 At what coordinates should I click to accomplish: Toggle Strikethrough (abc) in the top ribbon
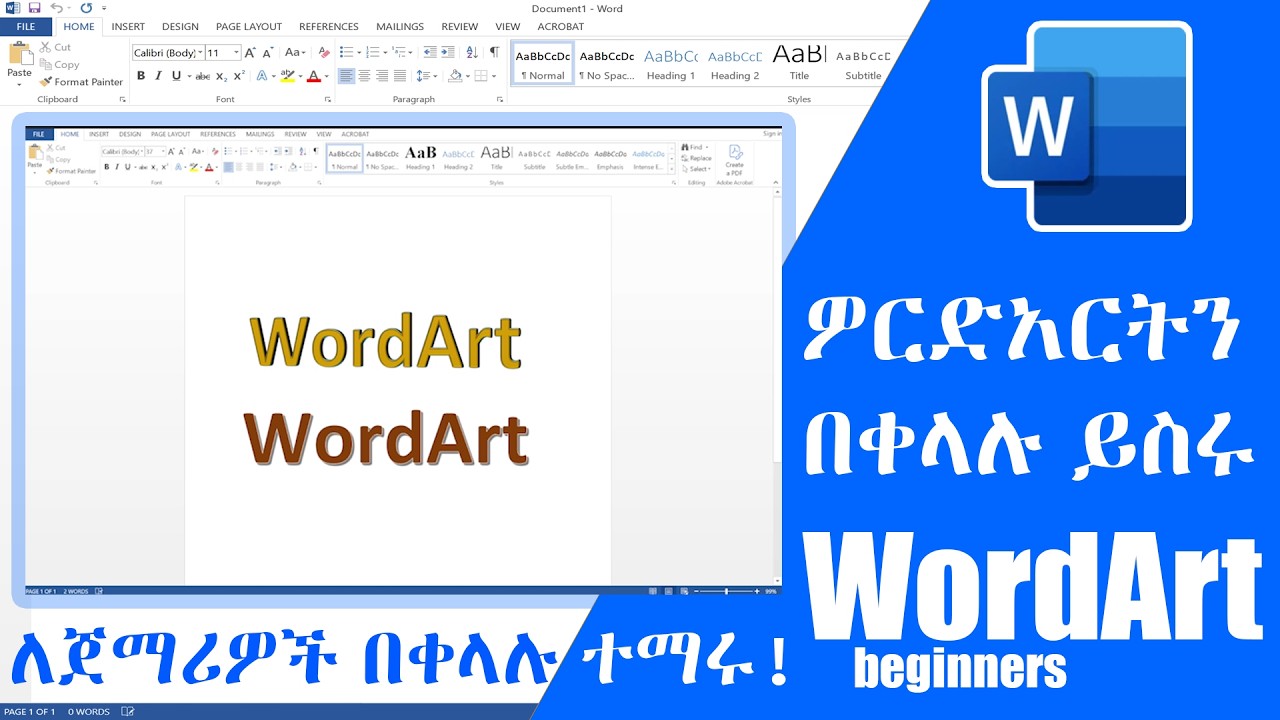coord(203,76)
